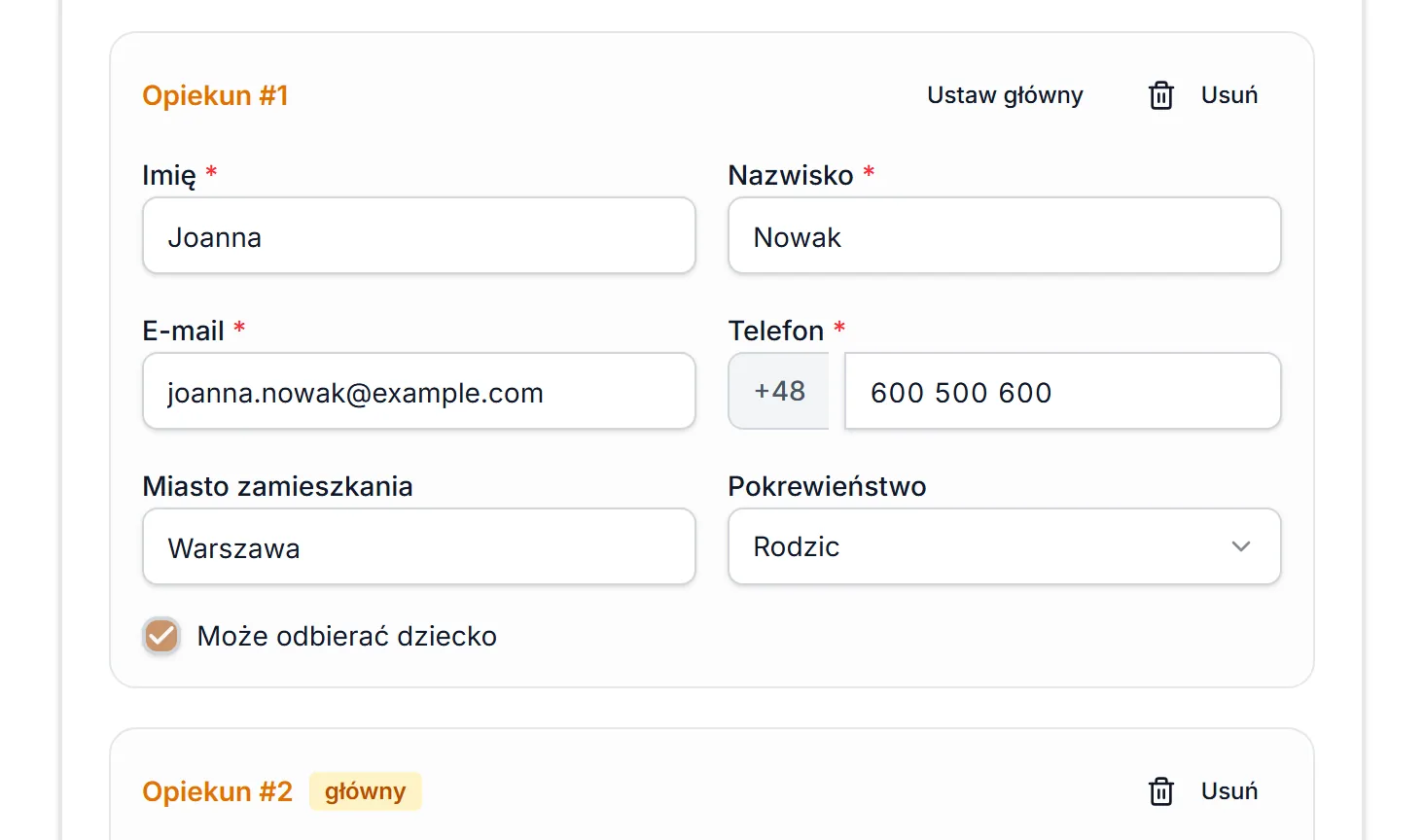Focus the Nazwisko field containing Nowak
Screen dimensions: 1424x840
pos(1004,235)
